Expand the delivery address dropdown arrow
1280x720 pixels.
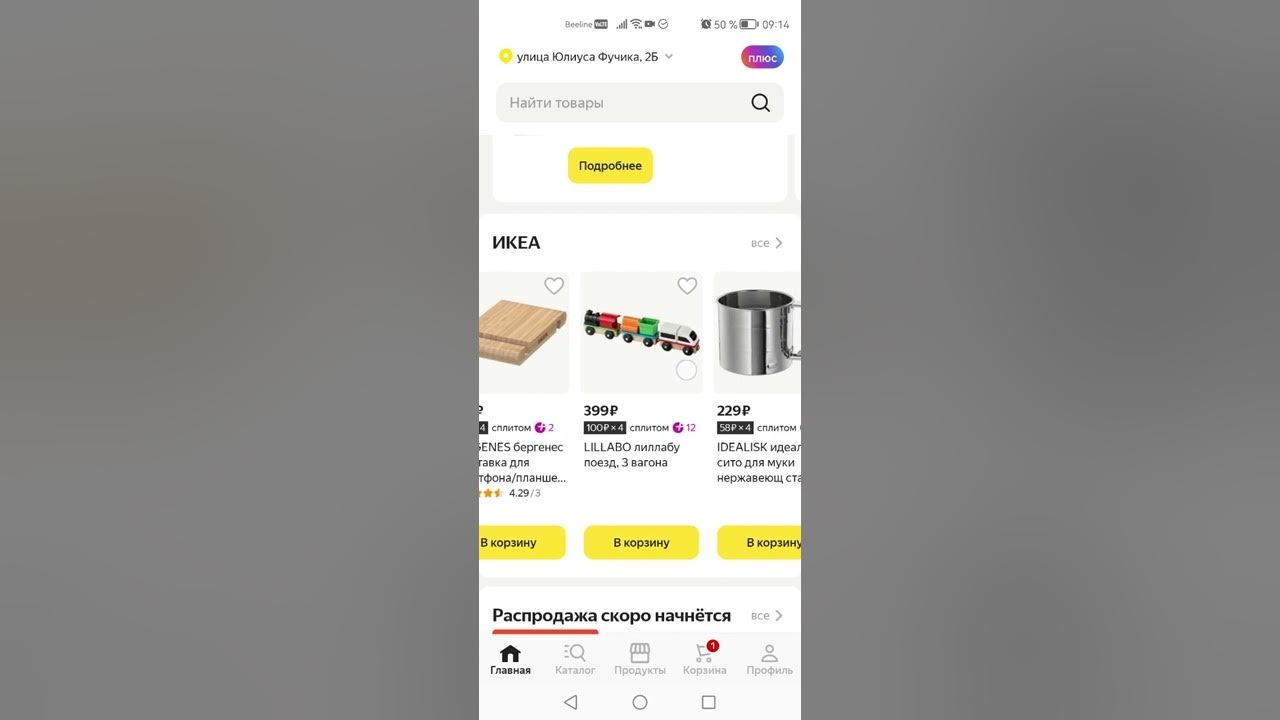(x=669, y=56)
